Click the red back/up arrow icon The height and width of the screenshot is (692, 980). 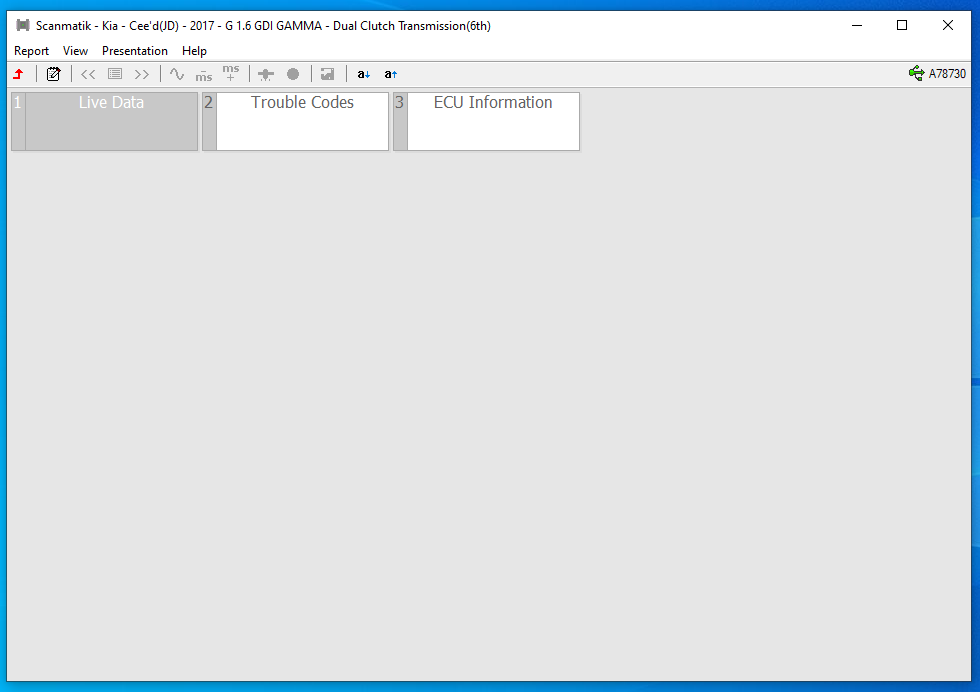pos(18,74)
